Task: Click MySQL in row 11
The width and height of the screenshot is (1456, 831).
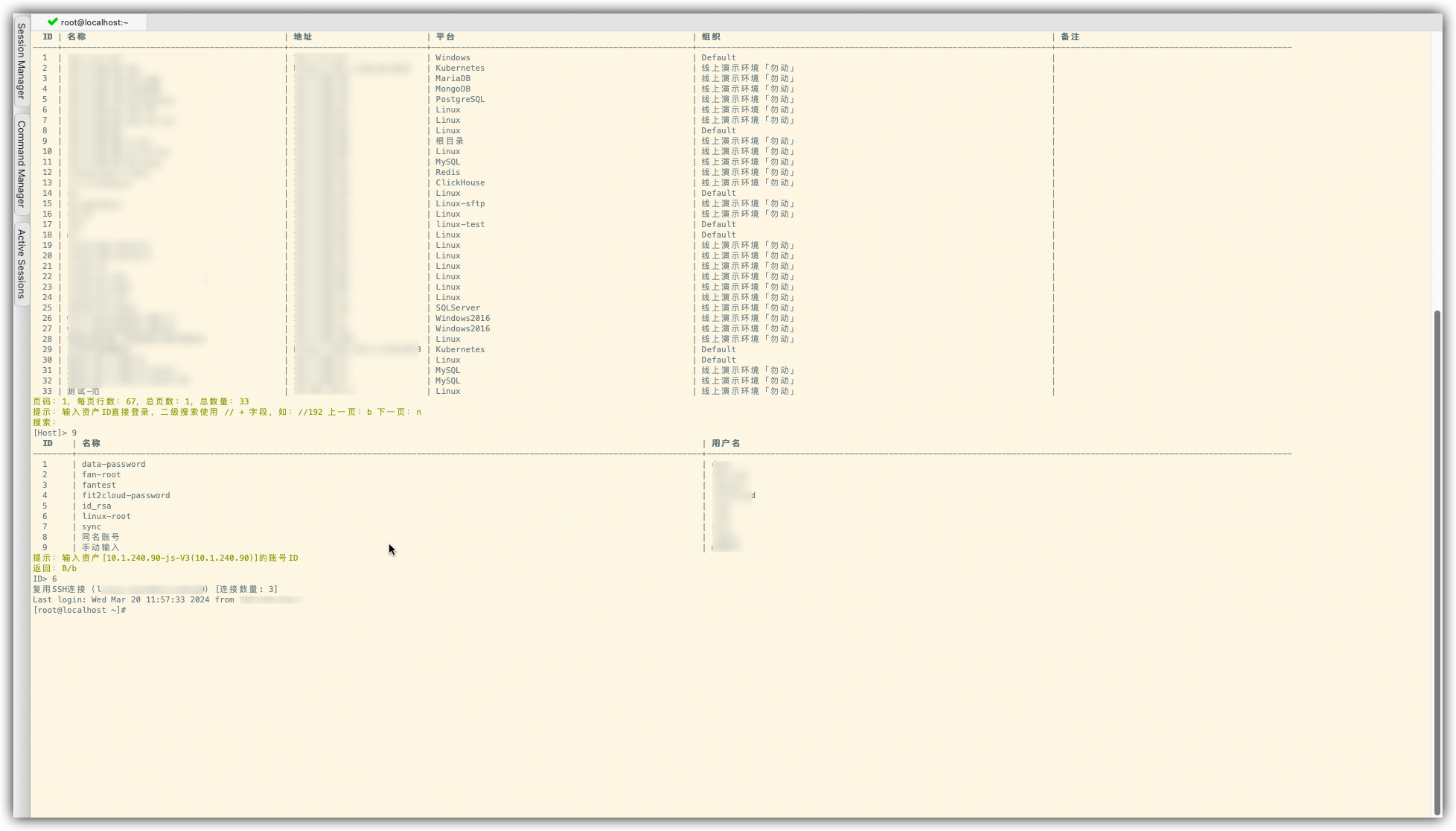Action: click(448, 162)
